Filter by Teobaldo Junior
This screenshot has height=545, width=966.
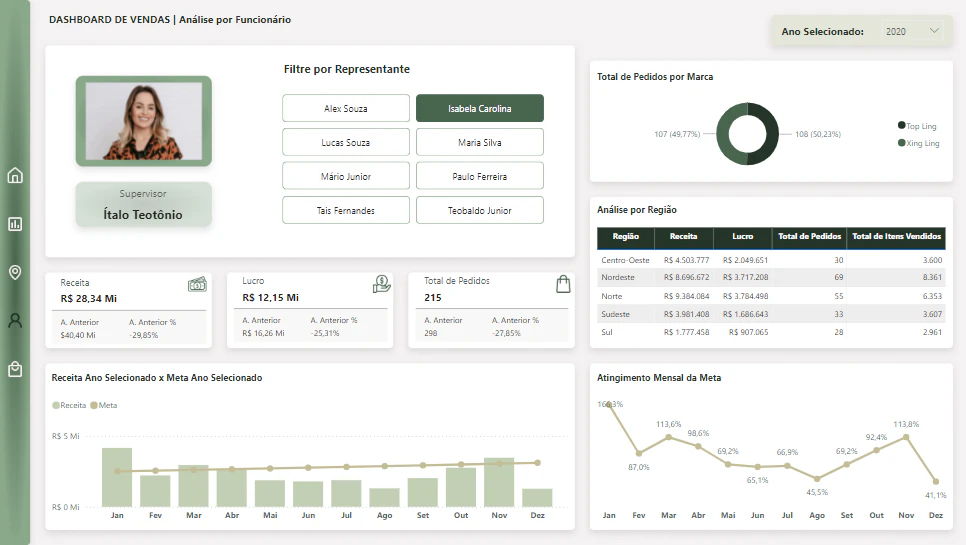click(479, 210)
